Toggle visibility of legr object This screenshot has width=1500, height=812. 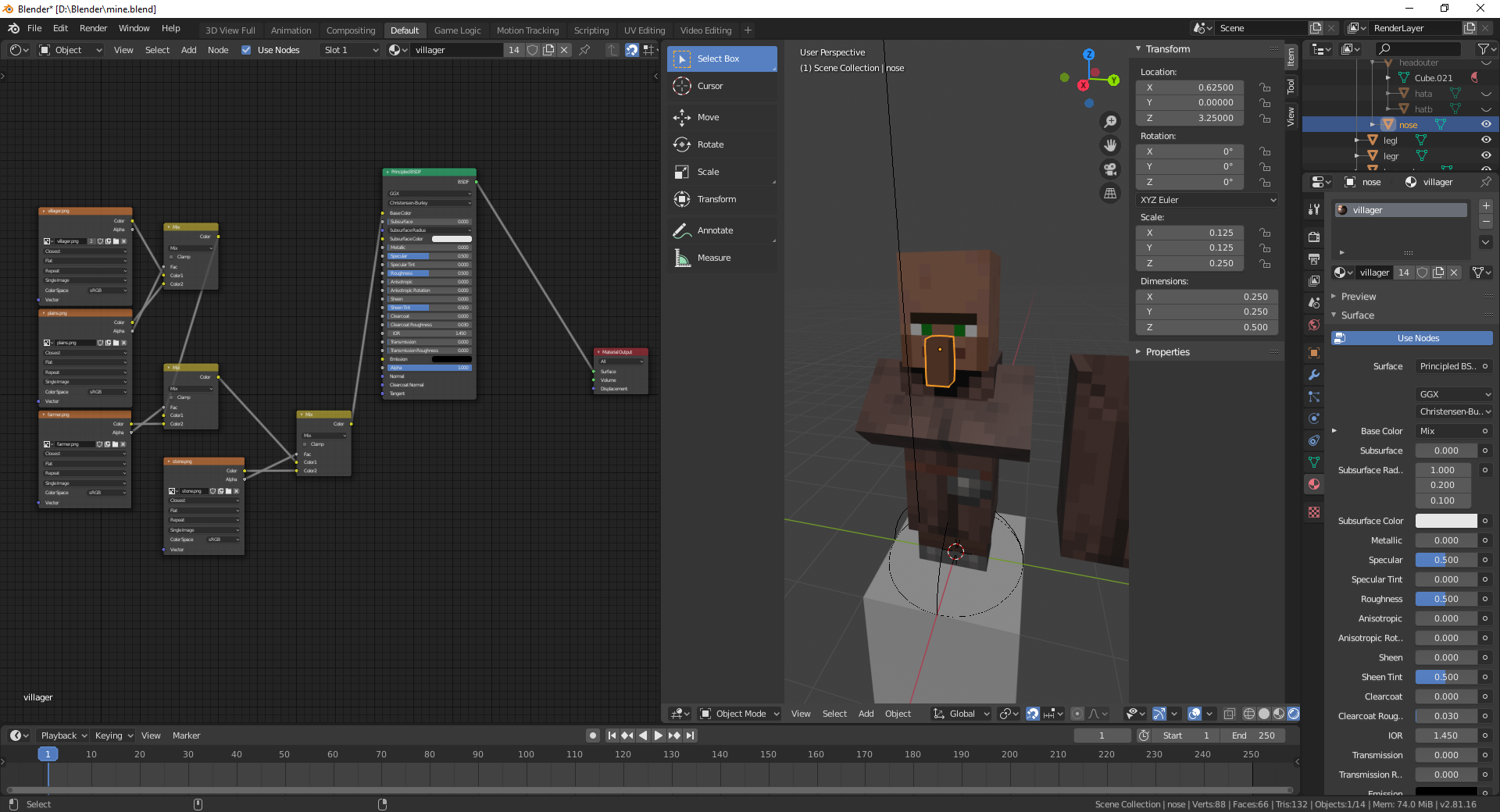point(1486,155)
